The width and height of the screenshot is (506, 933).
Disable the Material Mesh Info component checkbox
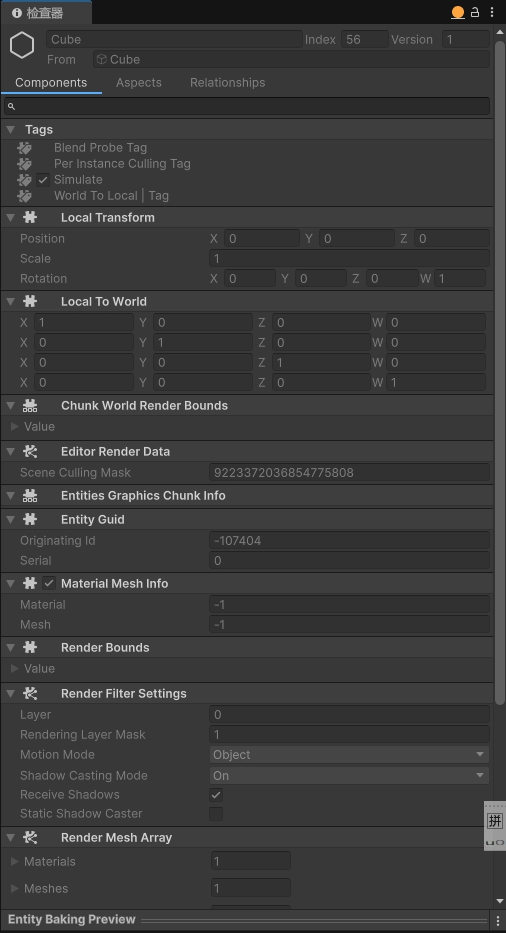pos(49,584)
